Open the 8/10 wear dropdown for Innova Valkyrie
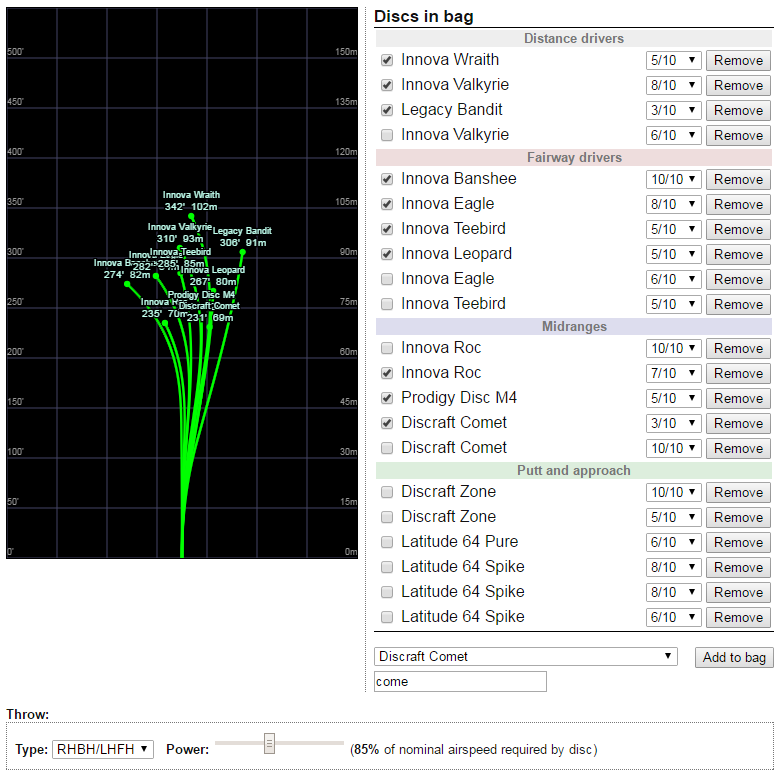Screen dimensions: 779x775 coord(673,85)
